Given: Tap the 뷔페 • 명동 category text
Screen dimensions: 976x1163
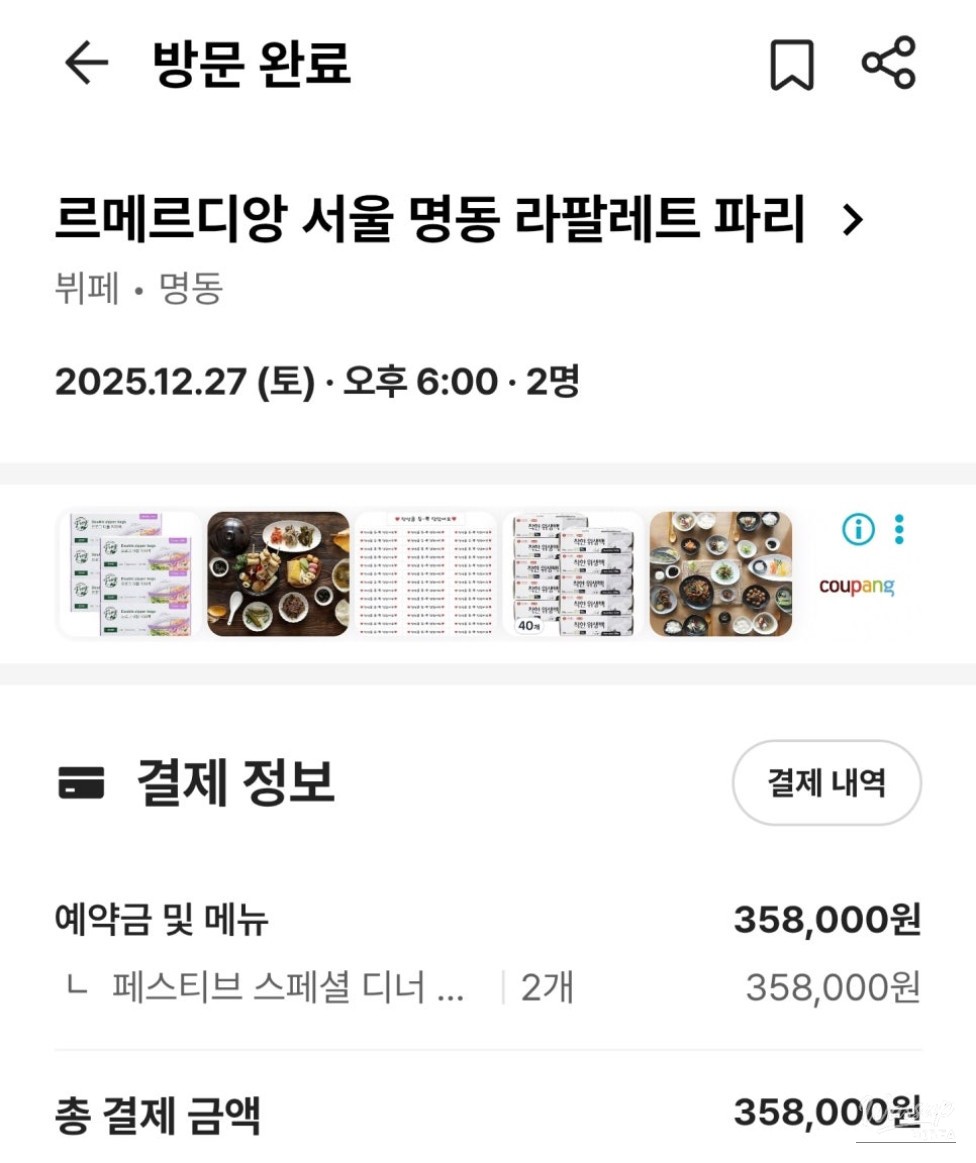Looking at the screenshot, I should 138,290.
